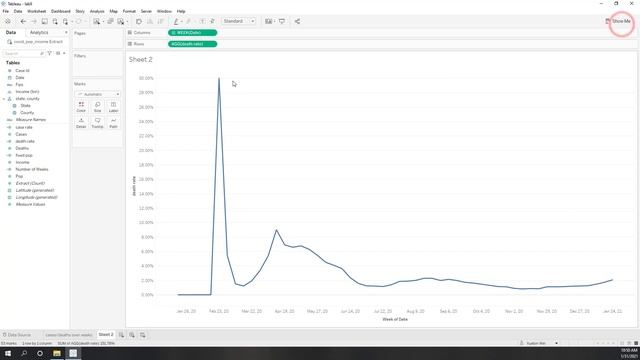Click the data pane Search field
The width and height of the screenshot is (640, 360).
click(23, 53)
